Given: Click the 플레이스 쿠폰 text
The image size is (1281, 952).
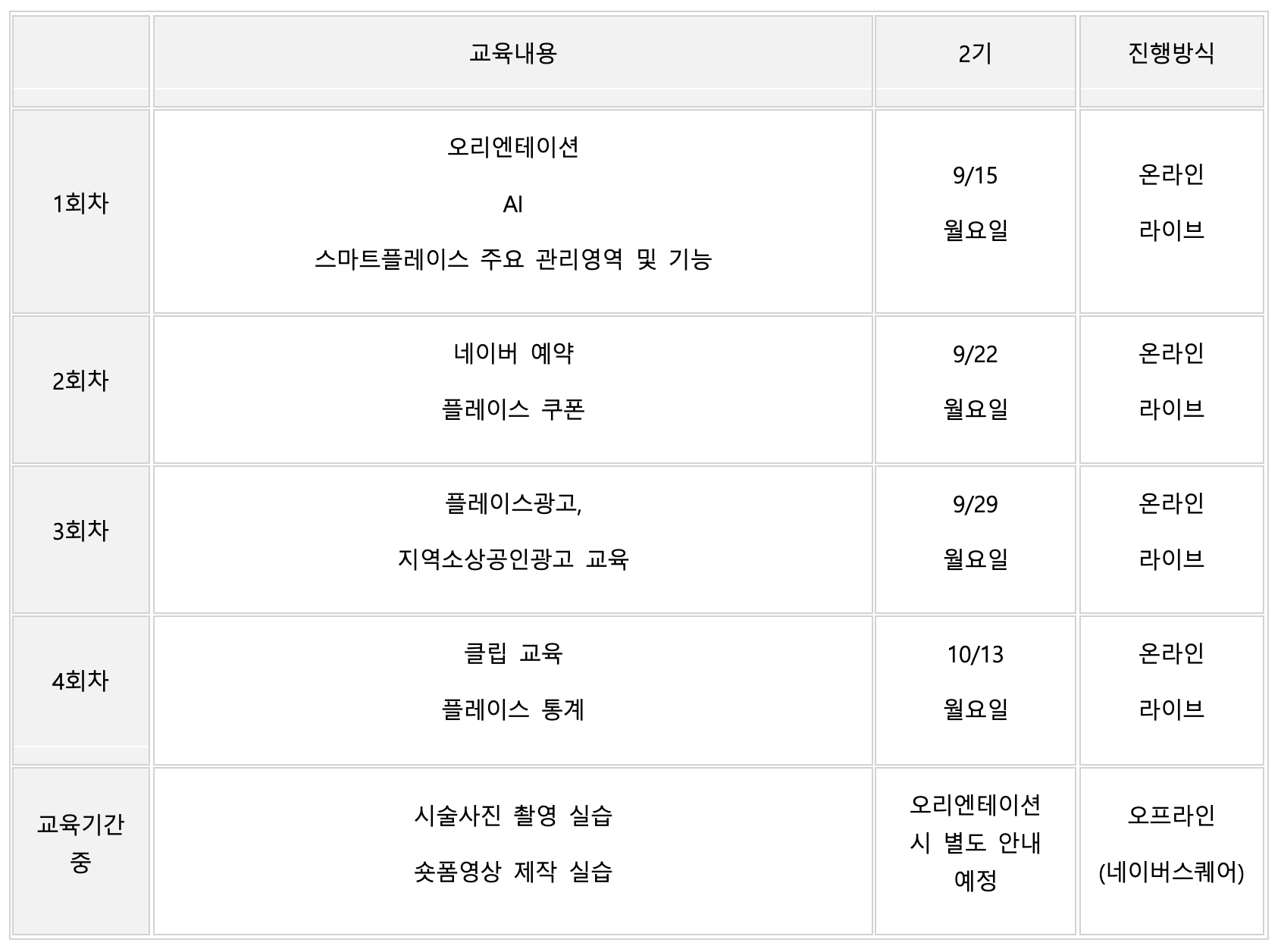Looking at the screenshot, I should tap(513, 409).
